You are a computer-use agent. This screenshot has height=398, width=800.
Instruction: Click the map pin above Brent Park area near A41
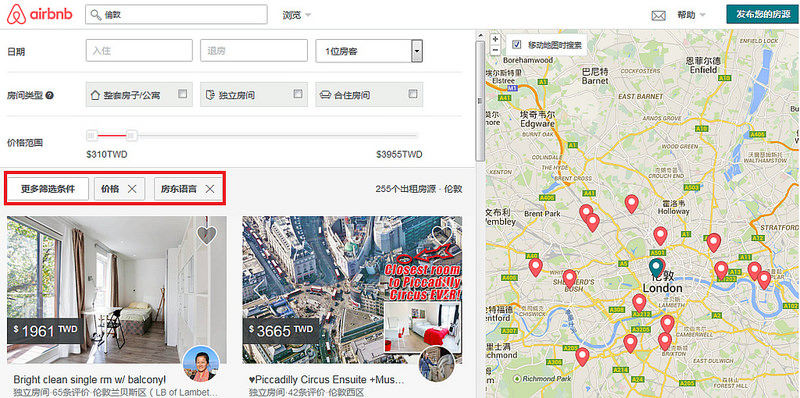click(x=586, y=213)
